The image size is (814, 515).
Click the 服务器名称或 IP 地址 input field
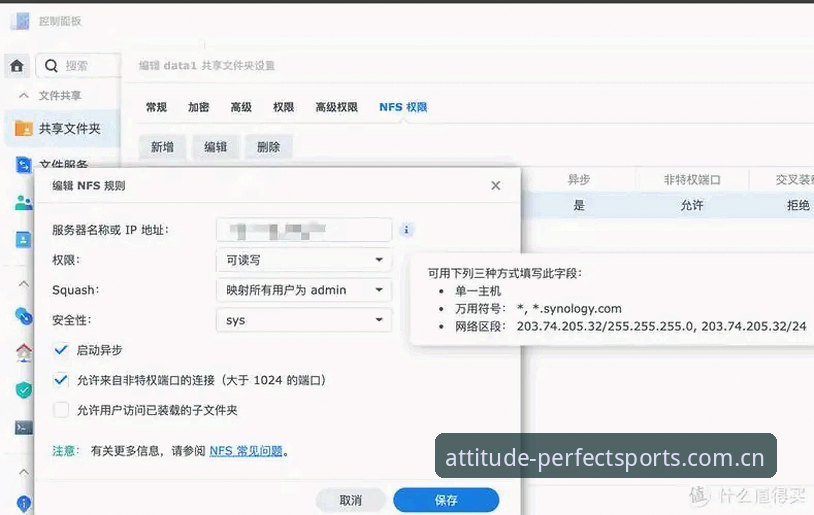[304, 230]
